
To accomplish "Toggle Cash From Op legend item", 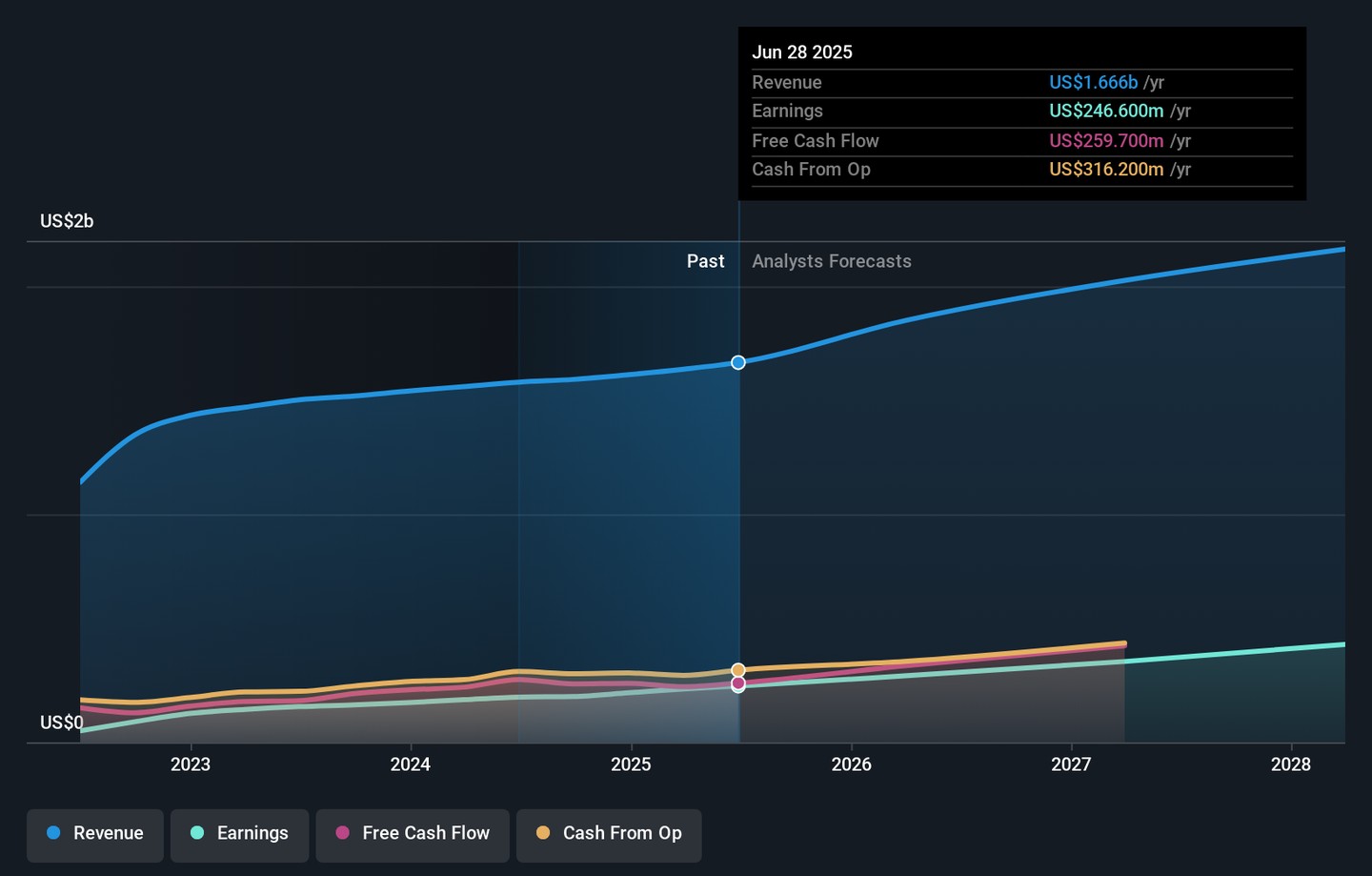I will click(x=609, y=834).
